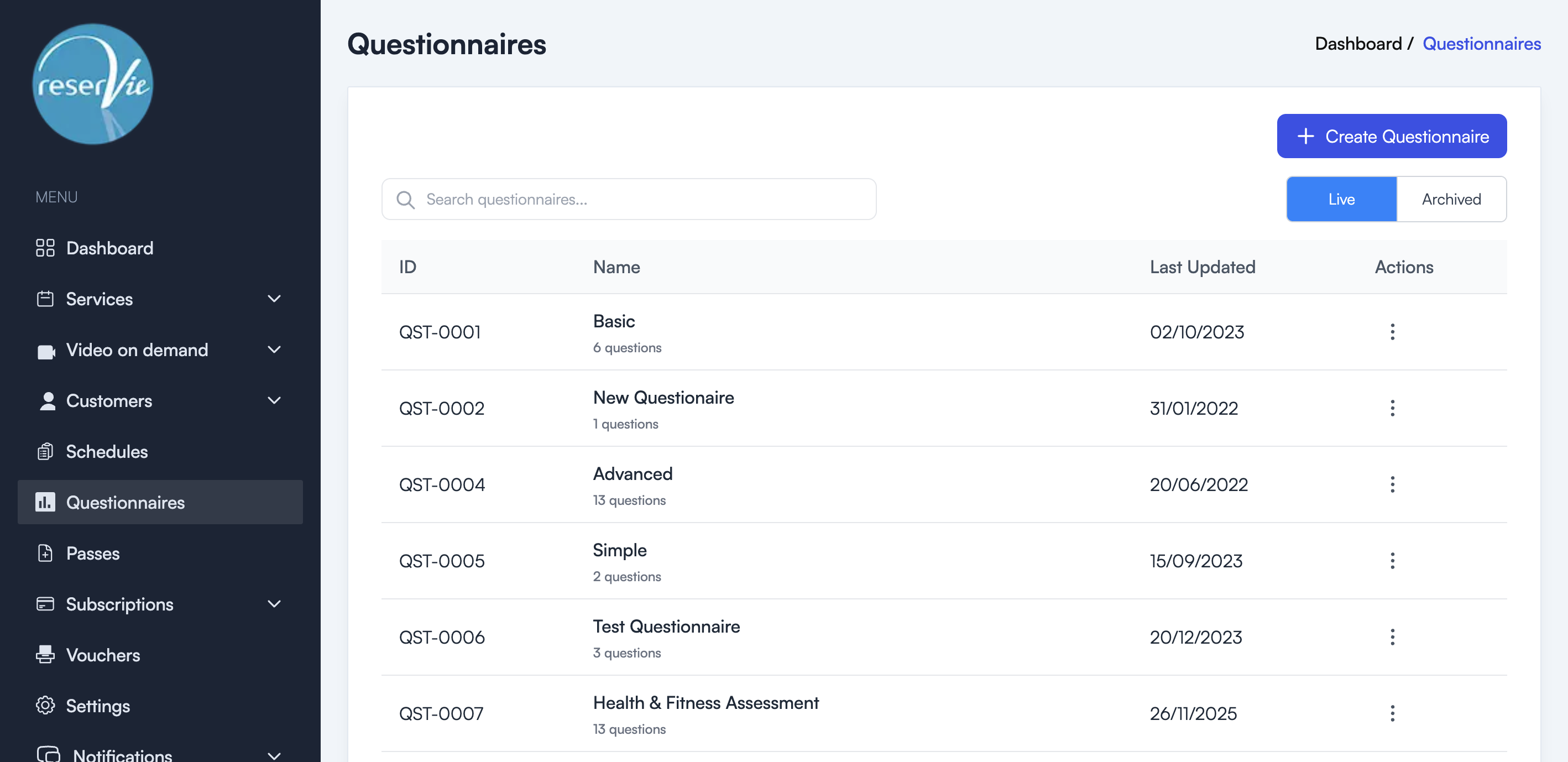Click date 26/11/2025
Screen dimensions: 1568x762
tap(1193, 713)
